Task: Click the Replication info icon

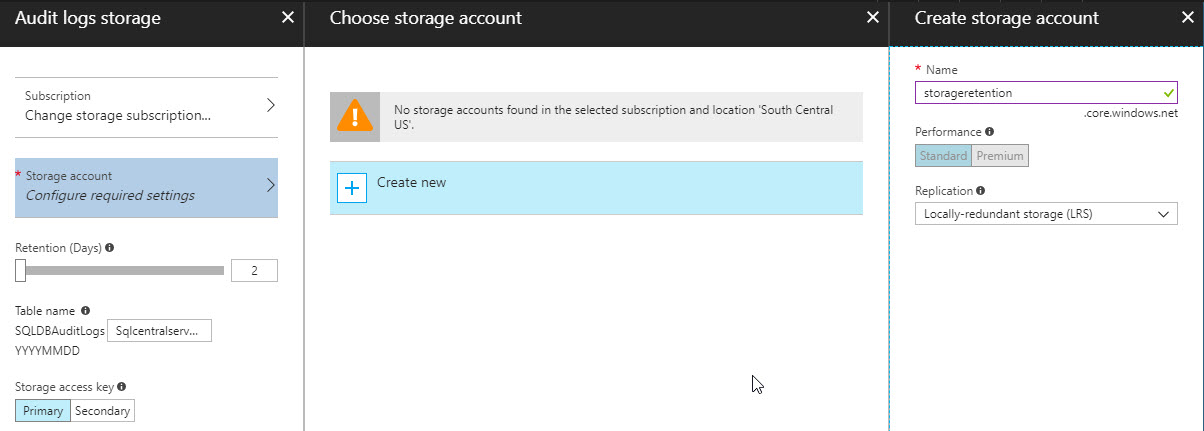Action: click(x=981, y=190)
